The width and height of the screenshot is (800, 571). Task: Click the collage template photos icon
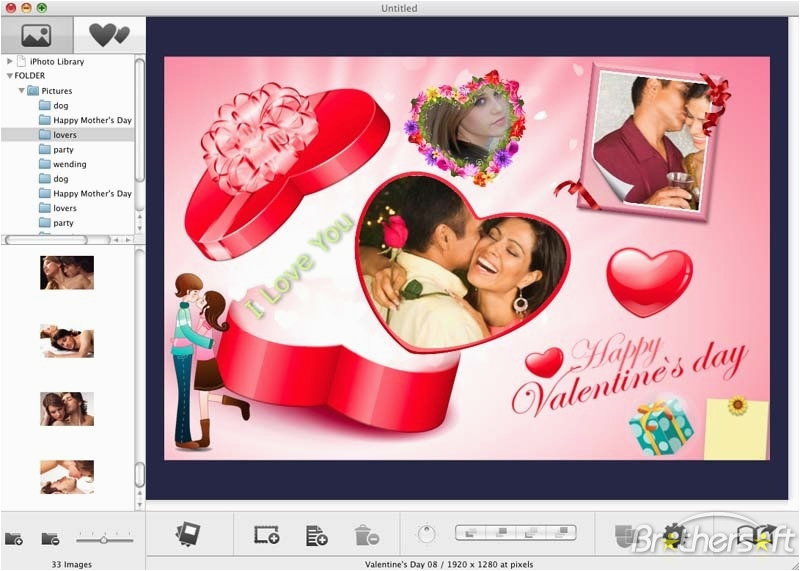coord(188,535)
